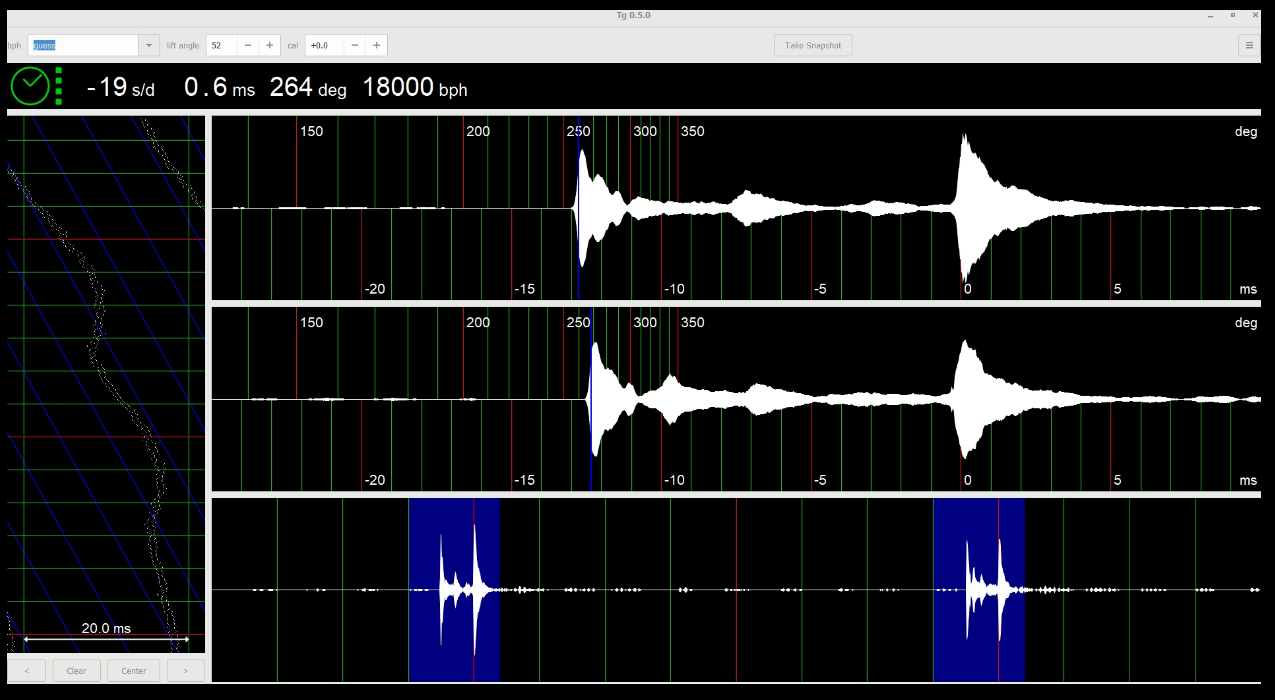Click the first blue highlighted beat region
1275x700 pixels.
453,590
